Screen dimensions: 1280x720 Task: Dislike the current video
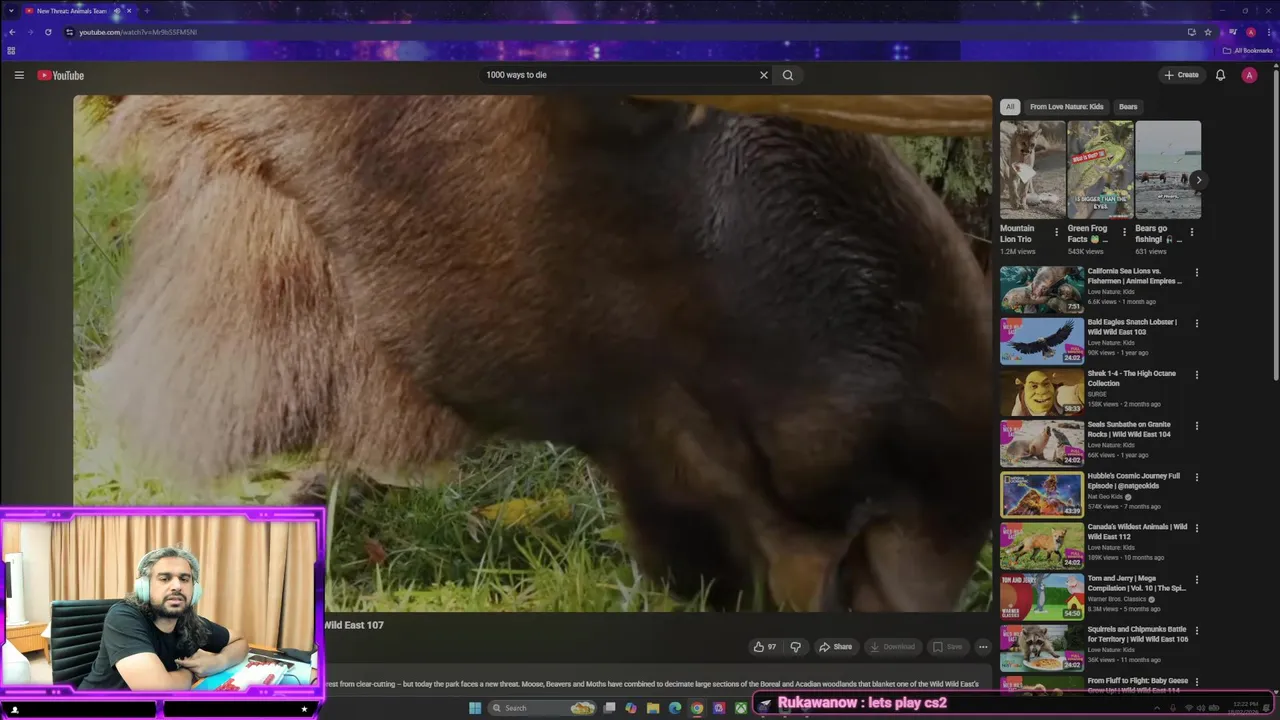(x=796, y=647)
